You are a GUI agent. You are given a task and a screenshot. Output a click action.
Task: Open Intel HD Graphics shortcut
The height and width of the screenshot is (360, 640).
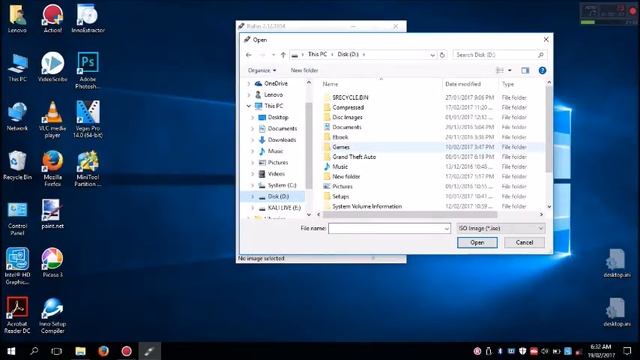coord(17,266)
